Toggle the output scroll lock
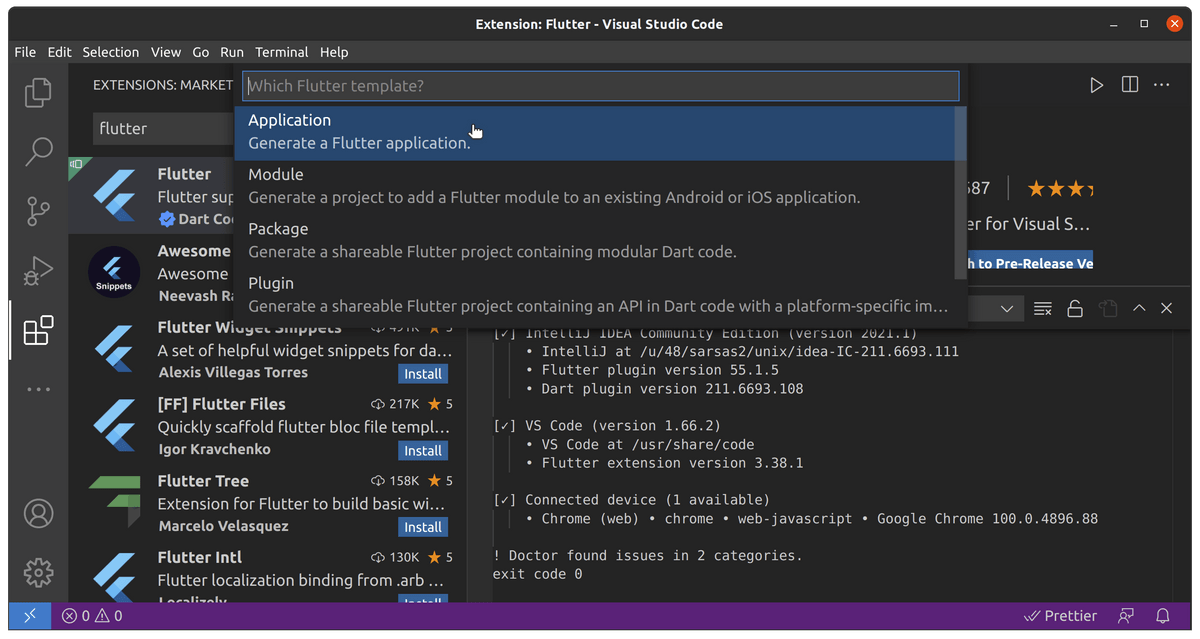Screen dimensions: 1200x639 [1075, 308]
